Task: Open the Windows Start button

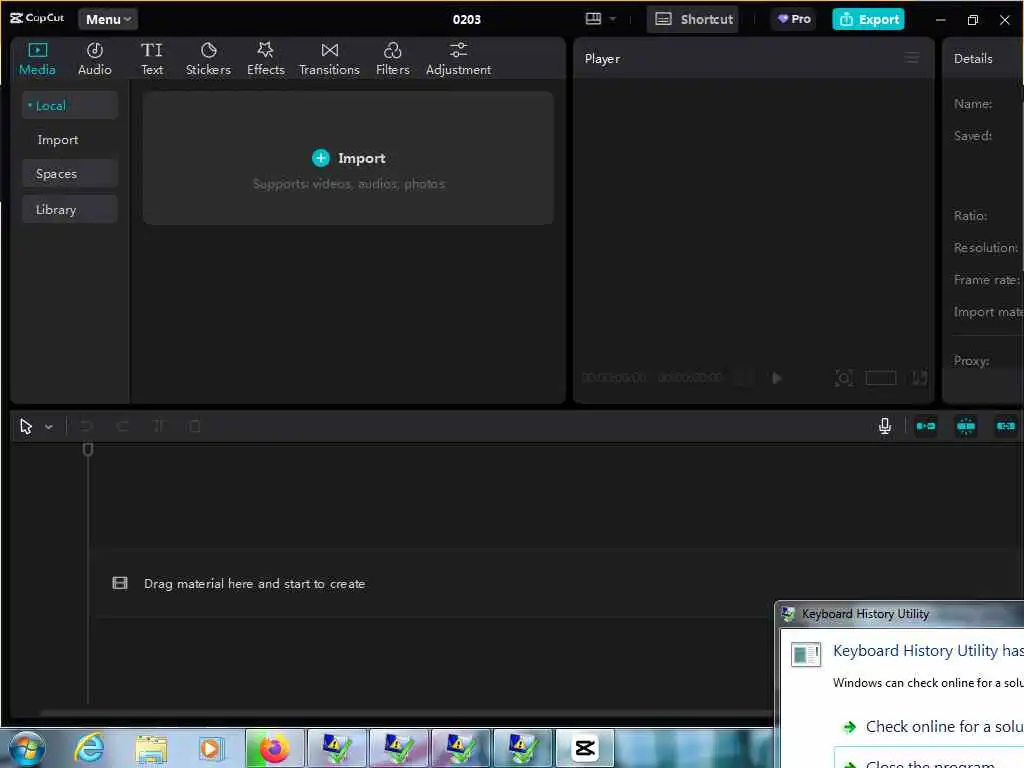Action: coord(26,748)
